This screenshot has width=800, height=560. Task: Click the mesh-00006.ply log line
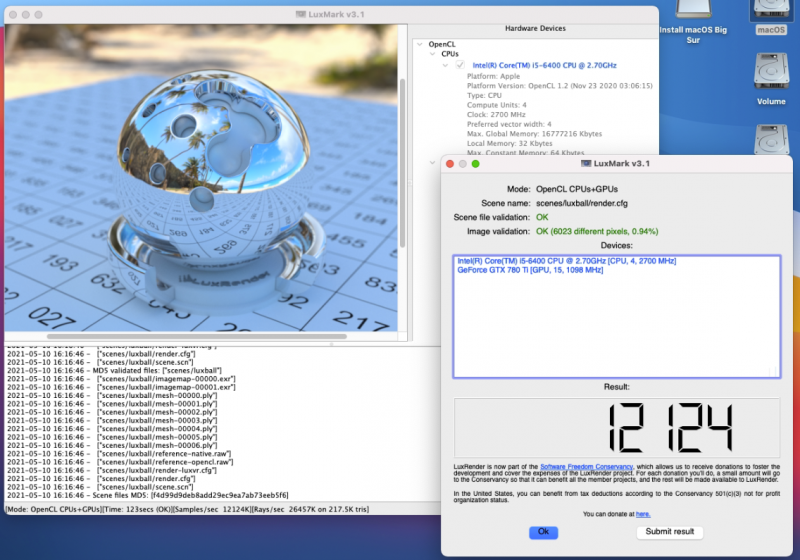point(112,445)
